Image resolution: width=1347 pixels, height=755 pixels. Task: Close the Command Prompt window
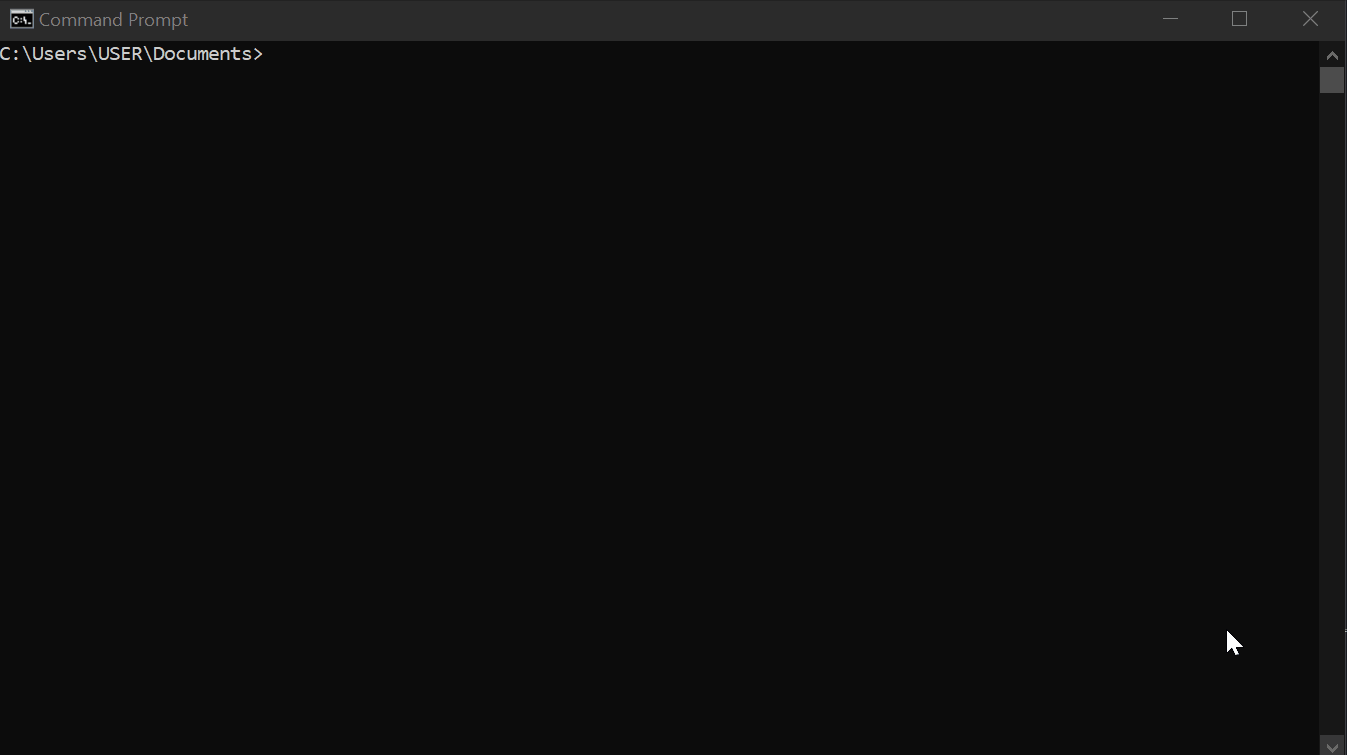click(x=1310, y=19)
